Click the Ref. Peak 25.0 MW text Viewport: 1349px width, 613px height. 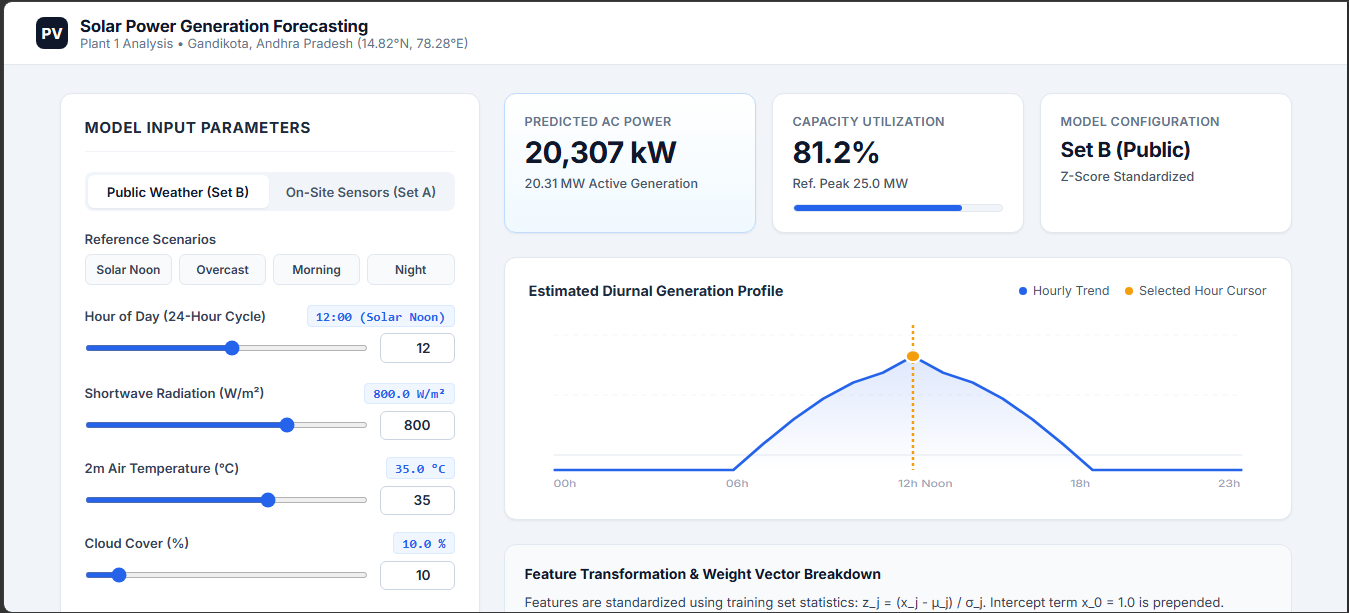[849, 183]
